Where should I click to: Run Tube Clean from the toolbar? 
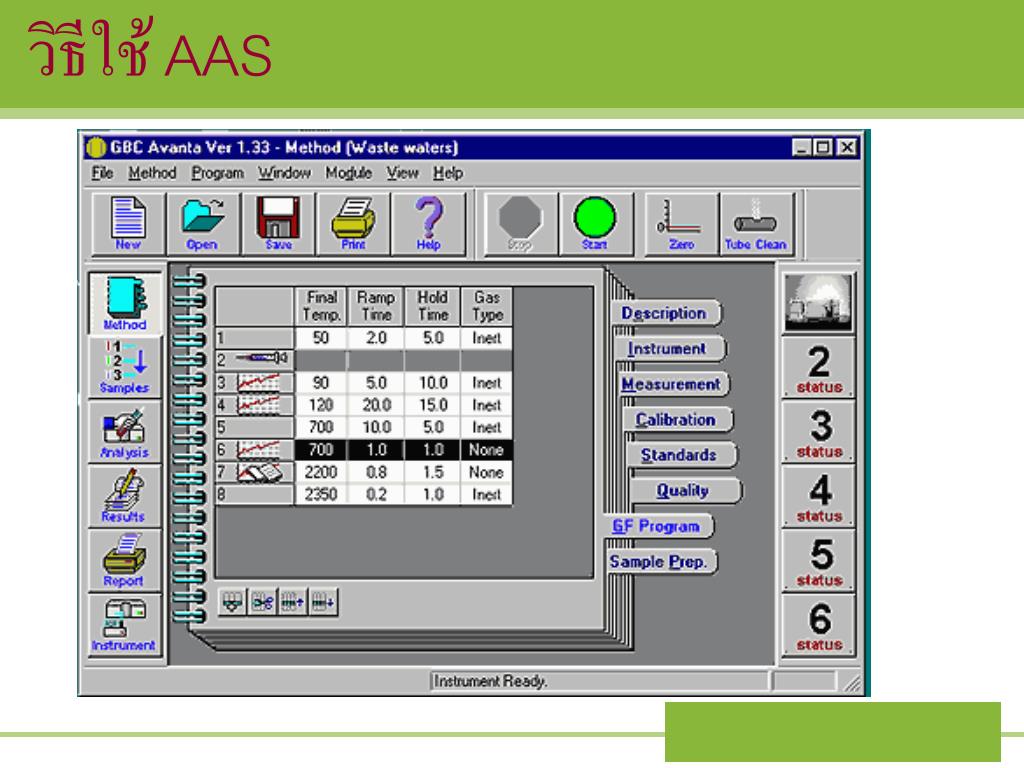756,223
